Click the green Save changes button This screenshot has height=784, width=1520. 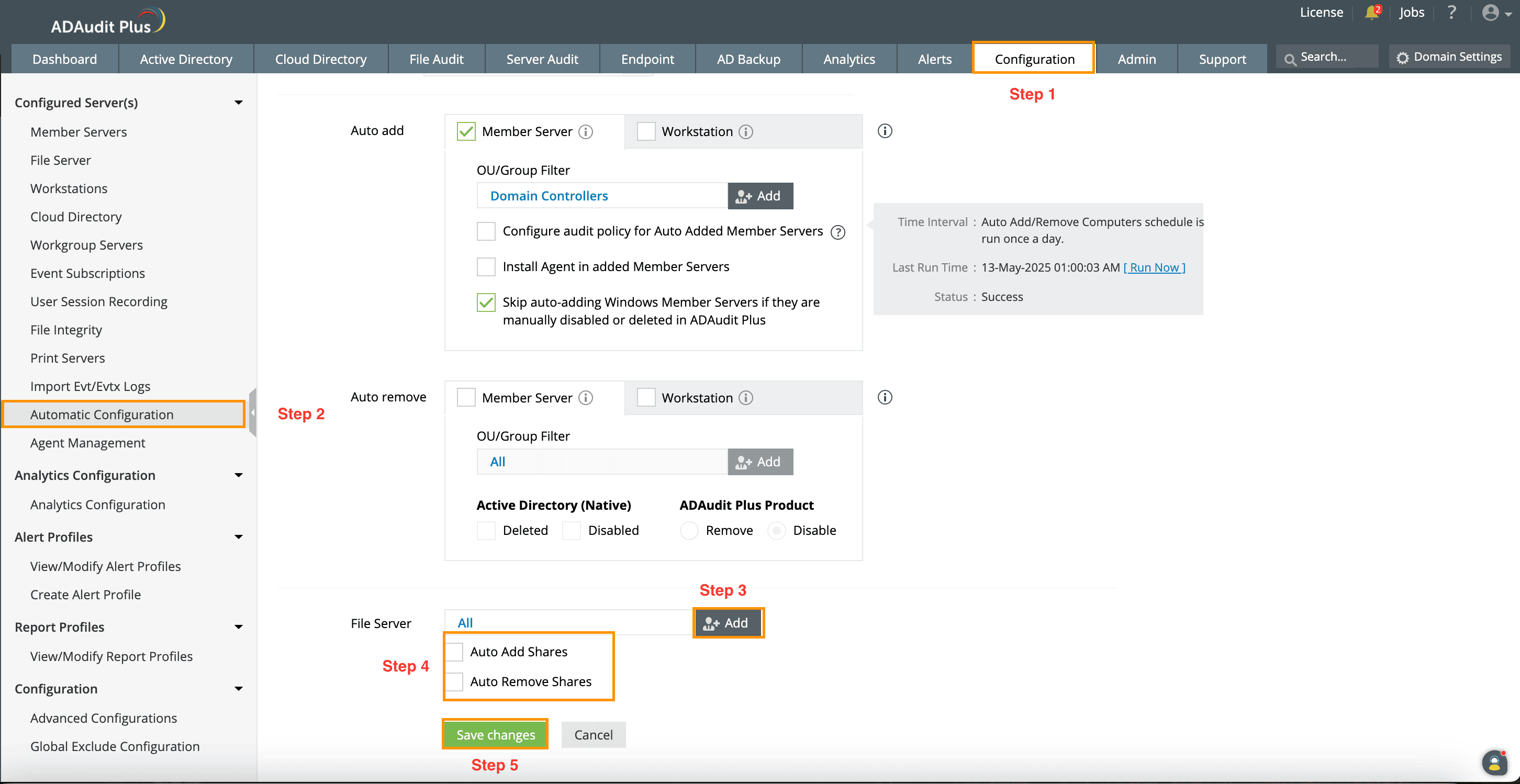click(495, 734)
